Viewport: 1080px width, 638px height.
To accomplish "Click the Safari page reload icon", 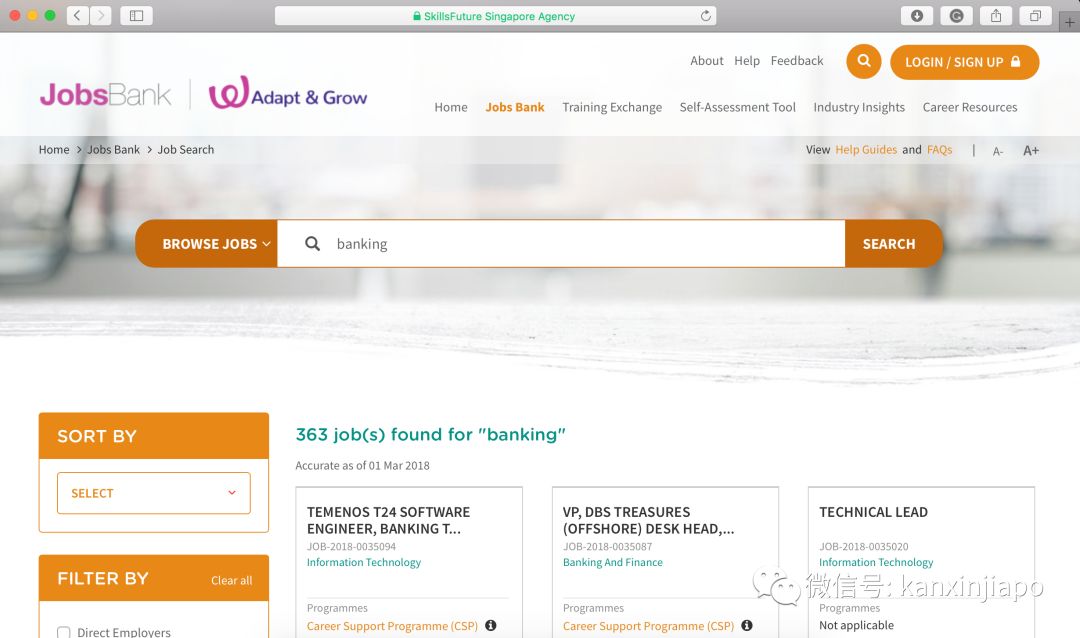I will 706,16.
